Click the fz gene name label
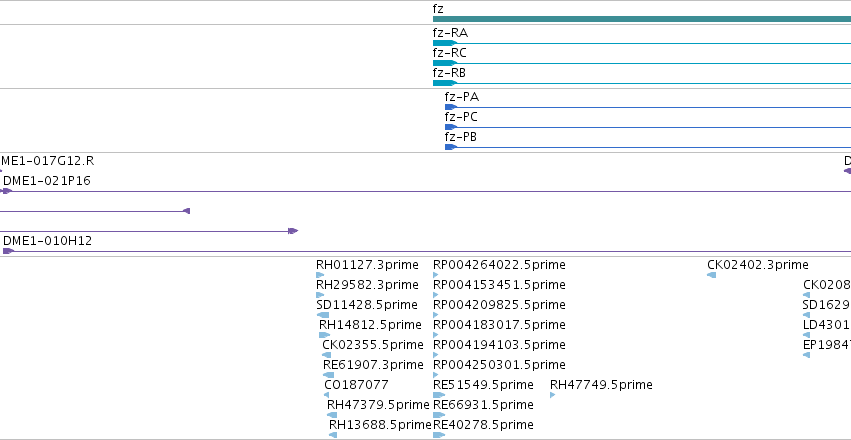The height and width of the screenshot is (440, 851). [x=438, y=9]
